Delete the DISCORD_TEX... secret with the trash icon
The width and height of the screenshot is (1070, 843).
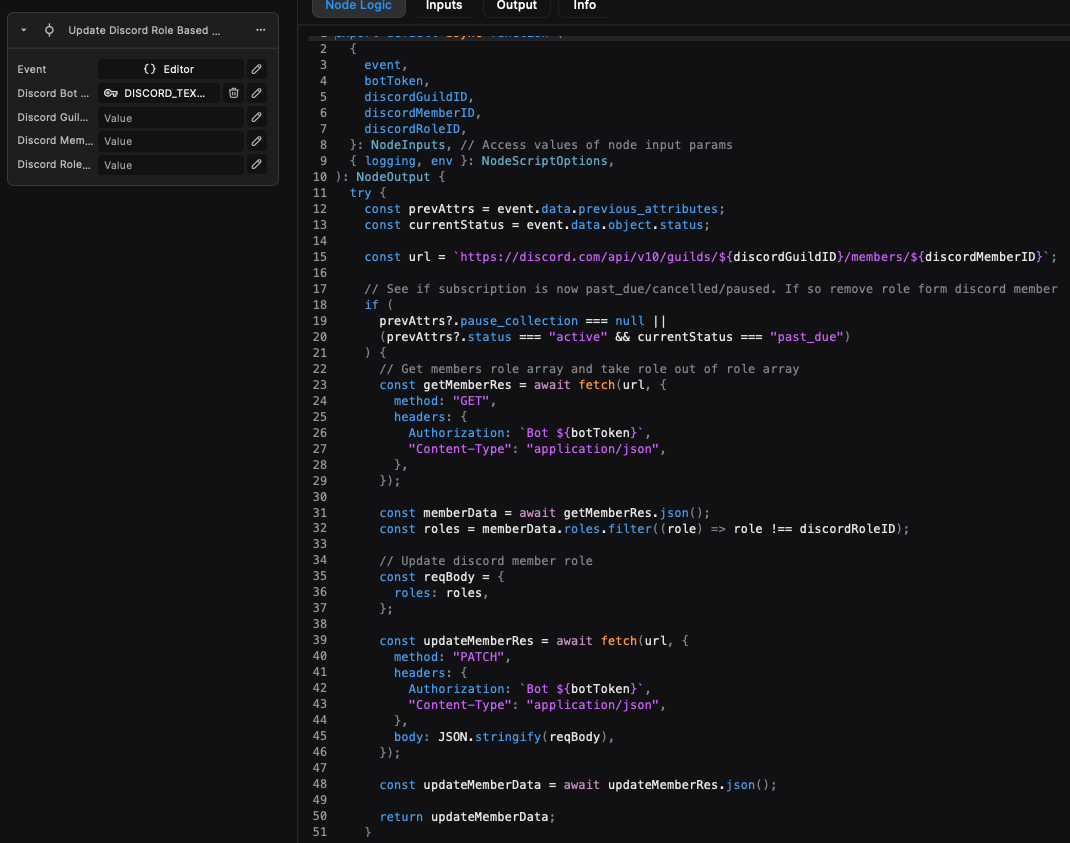(x=233, y=93)
